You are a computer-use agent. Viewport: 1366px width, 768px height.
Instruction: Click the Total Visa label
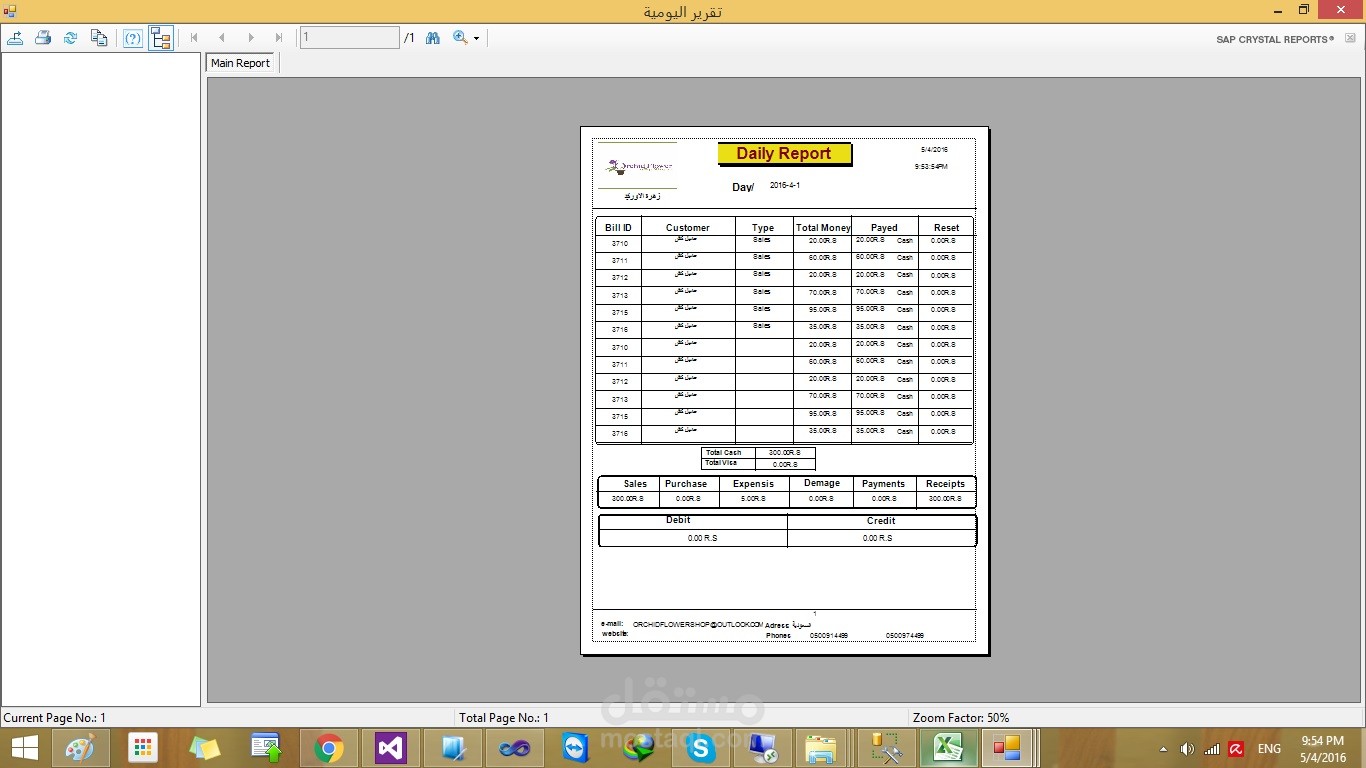click(x=720, y=463)
